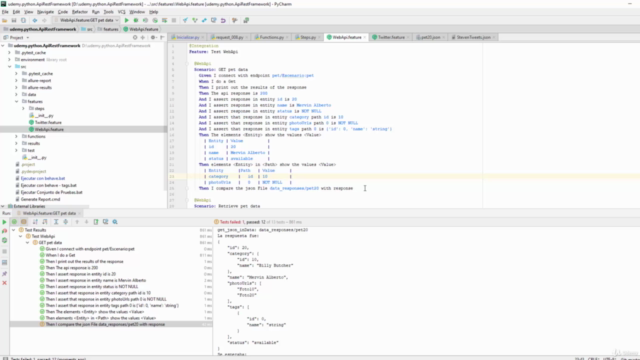Switch to the Steps.py editor tab
This screenshot has height=360, width=640.
click(308, 37)
